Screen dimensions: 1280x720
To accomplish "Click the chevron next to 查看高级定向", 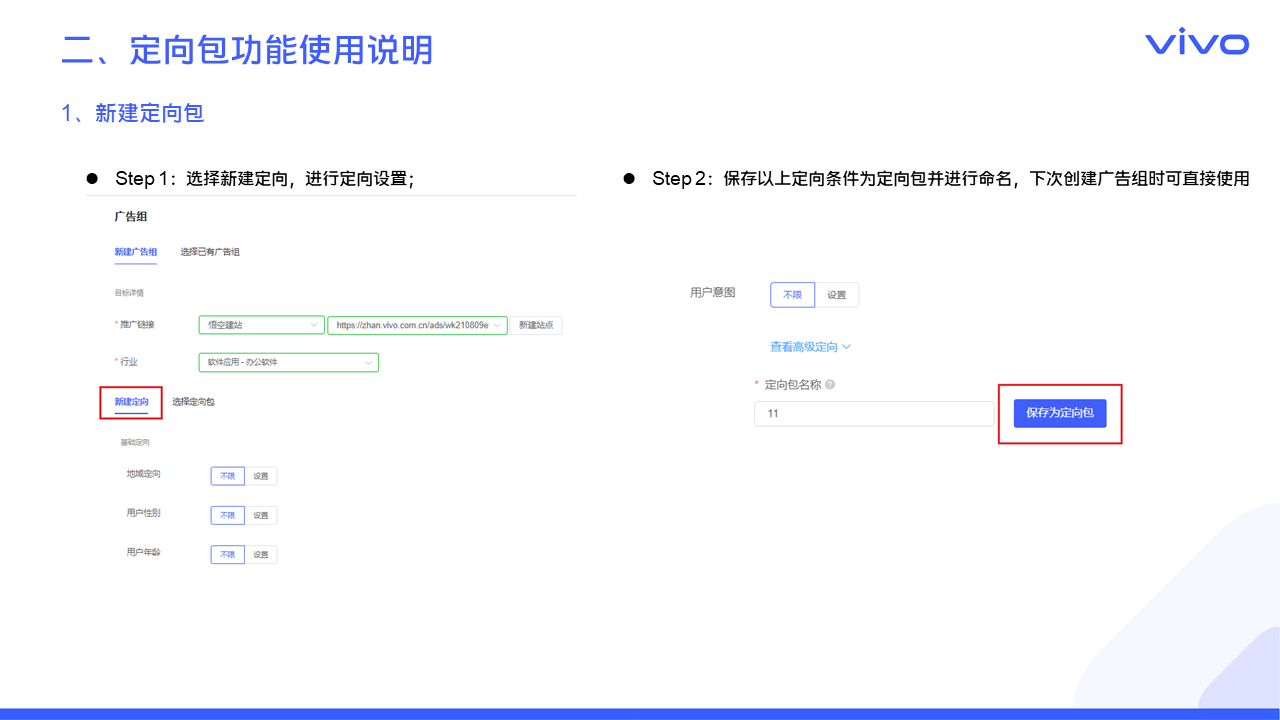I will (846, 347).
